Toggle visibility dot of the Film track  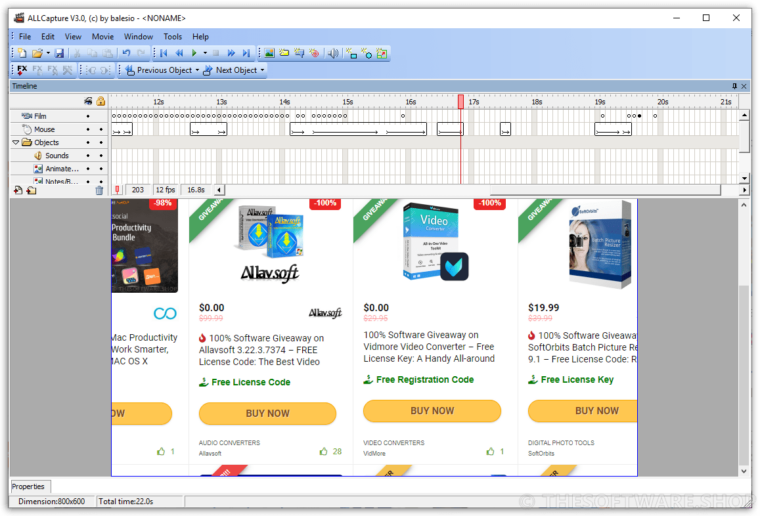coord(88,116)
